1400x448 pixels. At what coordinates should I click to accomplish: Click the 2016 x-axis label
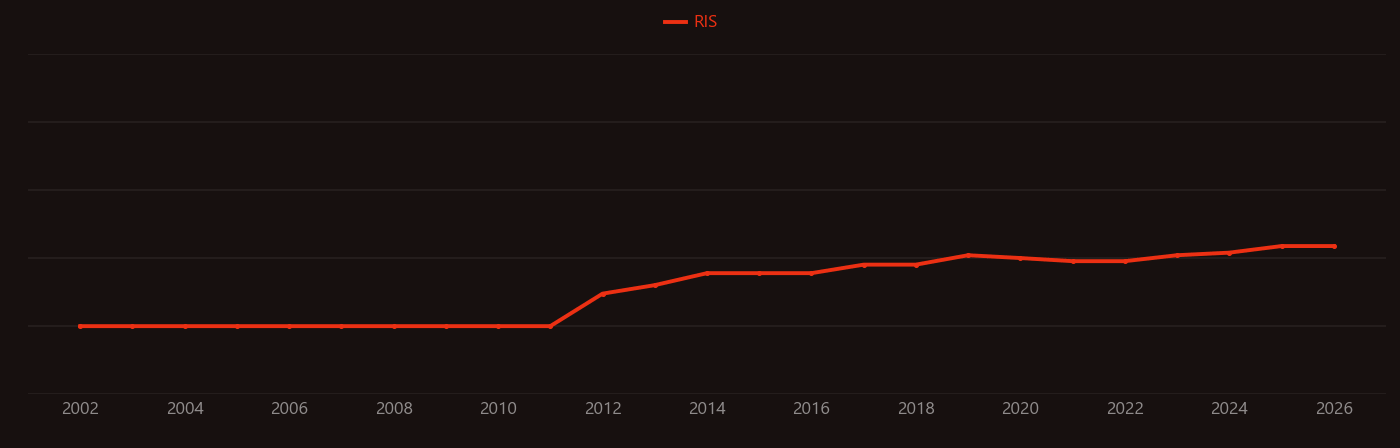(x=812, y=409)
